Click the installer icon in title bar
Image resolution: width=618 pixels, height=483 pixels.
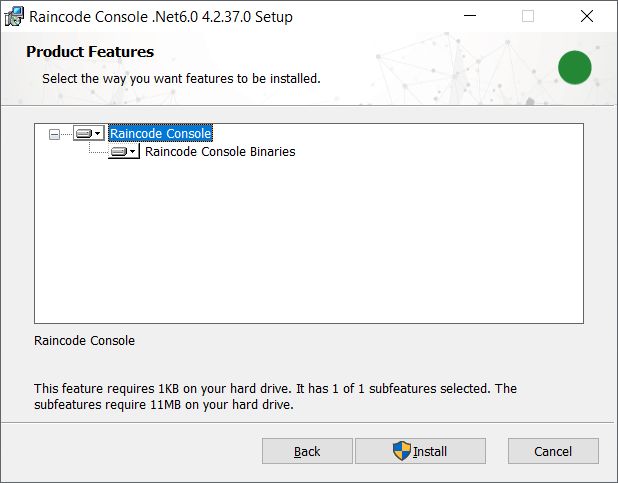(14, 17)
